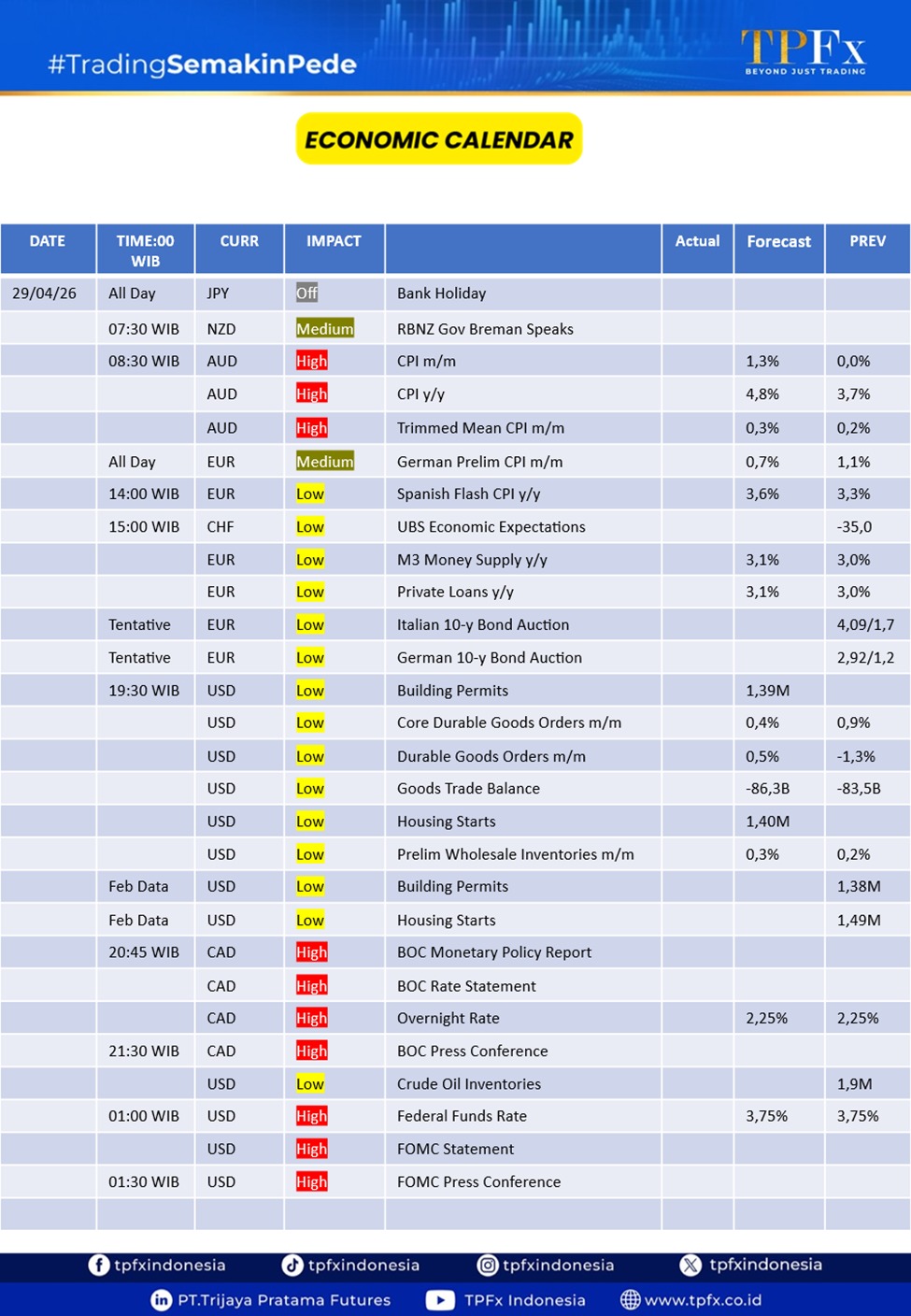Click the PT.Trijaya Pratama Futures text
Image resolution: width=911 pixels, height=1316 pixels.
click(x=284, y=1300)
